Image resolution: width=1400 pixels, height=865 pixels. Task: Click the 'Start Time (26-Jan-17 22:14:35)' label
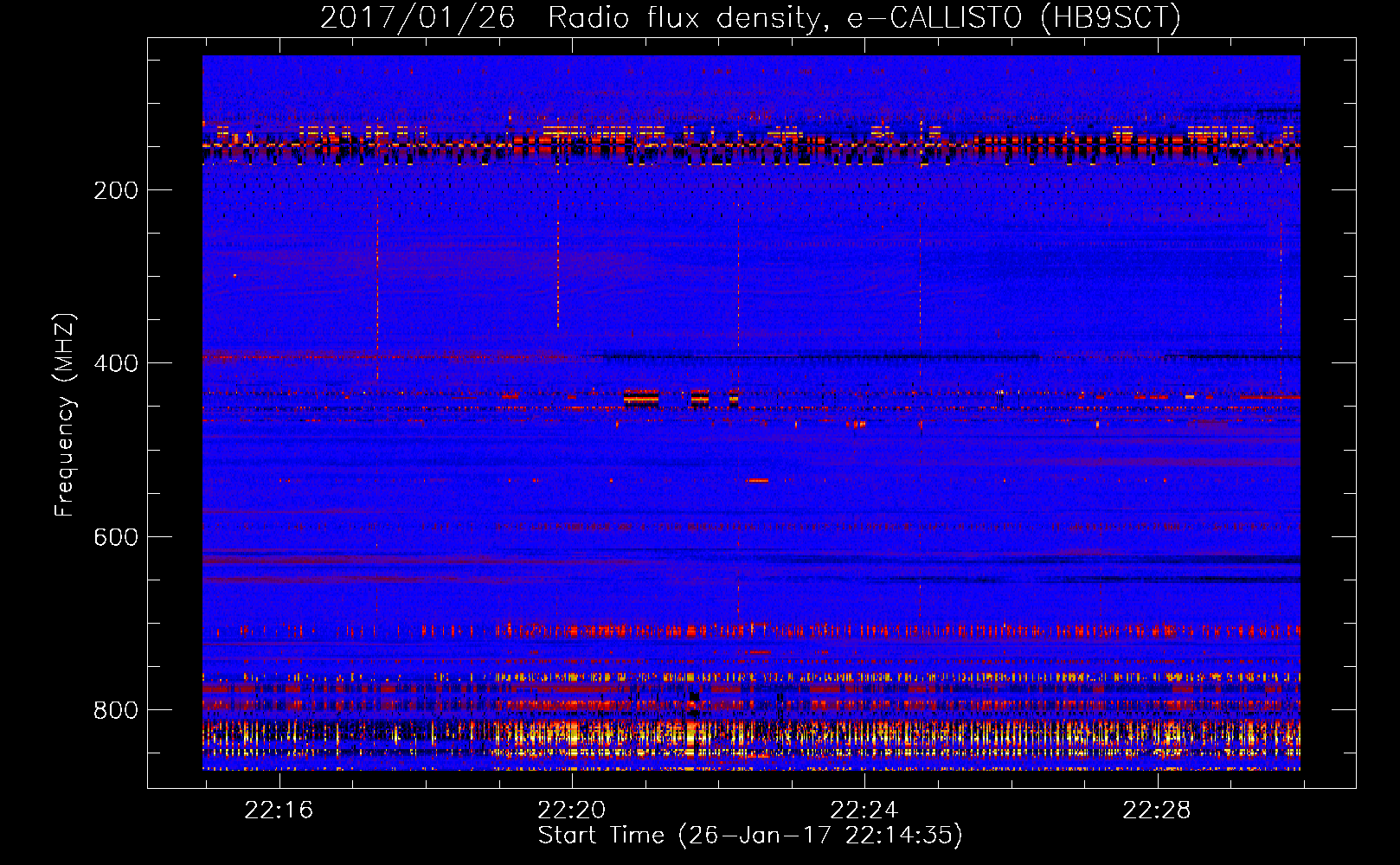coord(750,836)
